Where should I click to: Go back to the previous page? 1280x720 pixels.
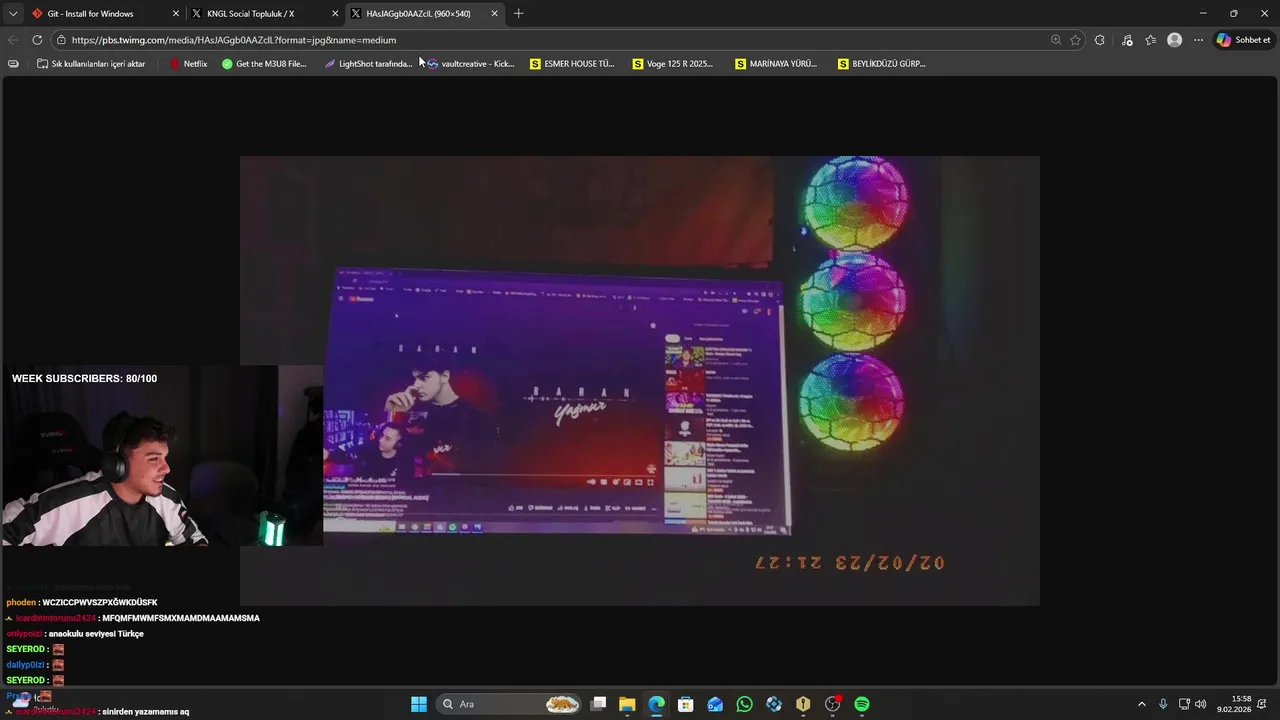13,40
